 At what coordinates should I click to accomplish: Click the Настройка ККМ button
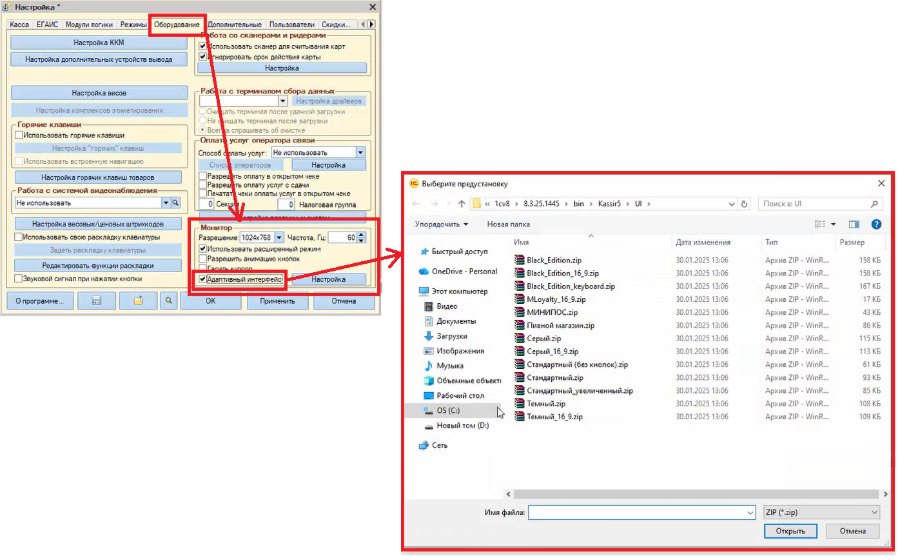click(x=99, y=42)
